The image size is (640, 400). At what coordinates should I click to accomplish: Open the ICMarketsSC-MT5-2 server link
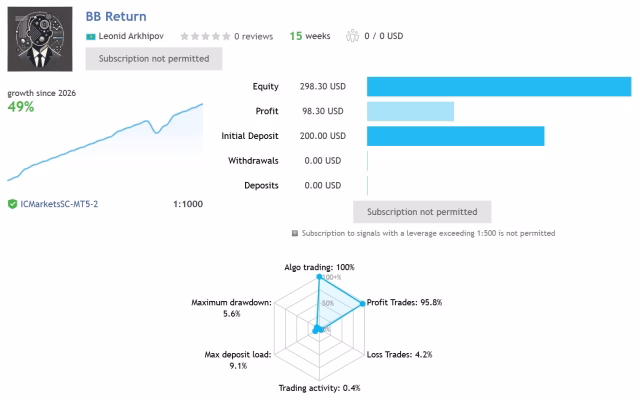point(59,204)
